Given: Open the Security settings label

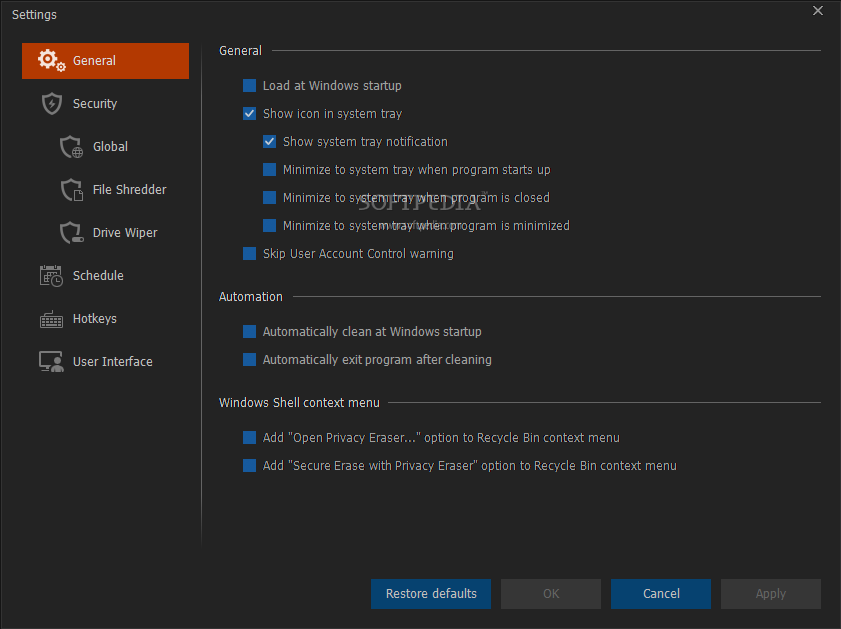Looking at the screenshot, I should pos(95,103).
